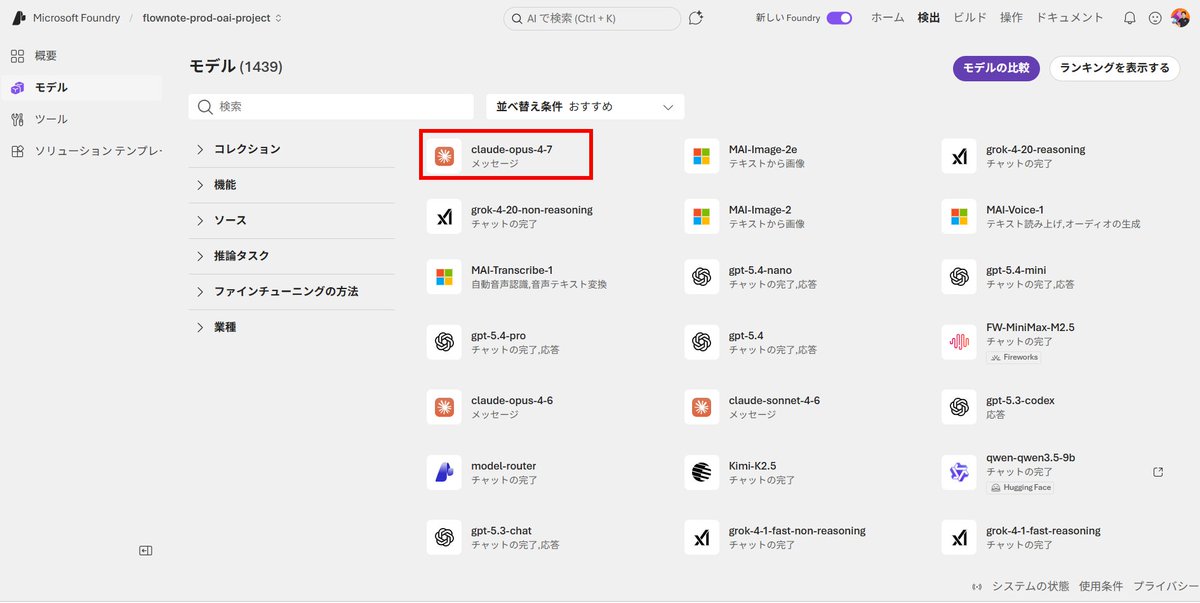This screenshot has width=1200, height=603.
Task: Click the gpt-5.4-pro OpenAI icon
Action: [x=444, y=342]
